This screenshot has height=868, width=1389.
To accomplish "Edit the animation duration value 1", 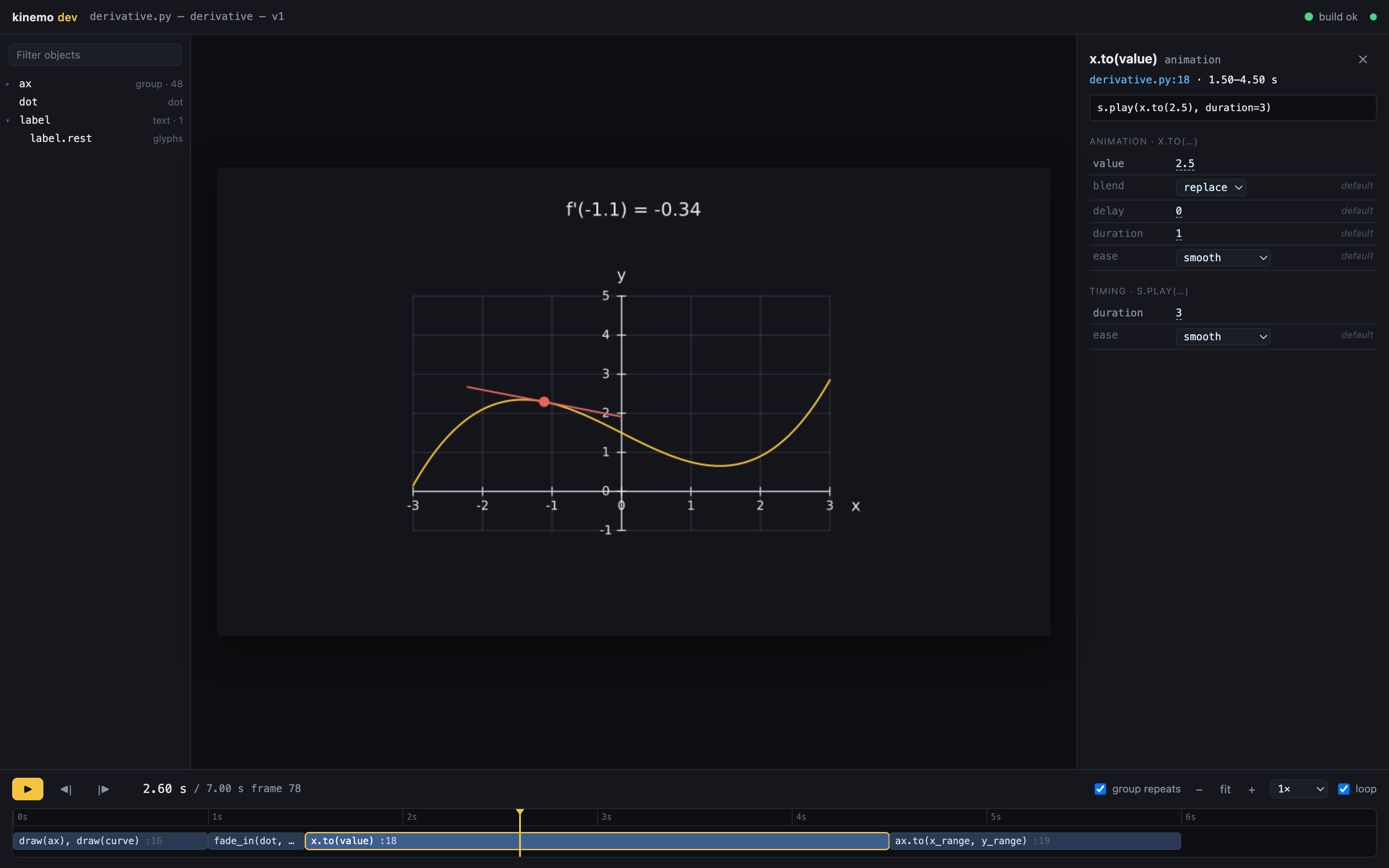I will [1178, 233].
